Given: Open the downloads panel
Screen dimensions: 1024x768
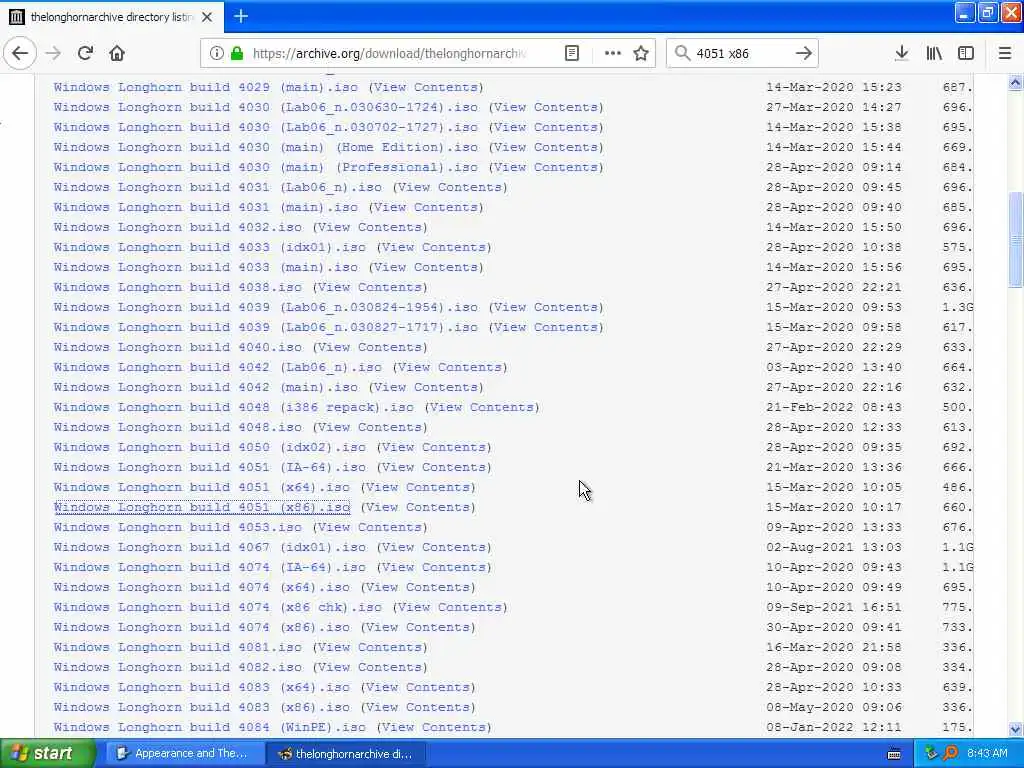Looking at the screenshot, I should 901,53.
